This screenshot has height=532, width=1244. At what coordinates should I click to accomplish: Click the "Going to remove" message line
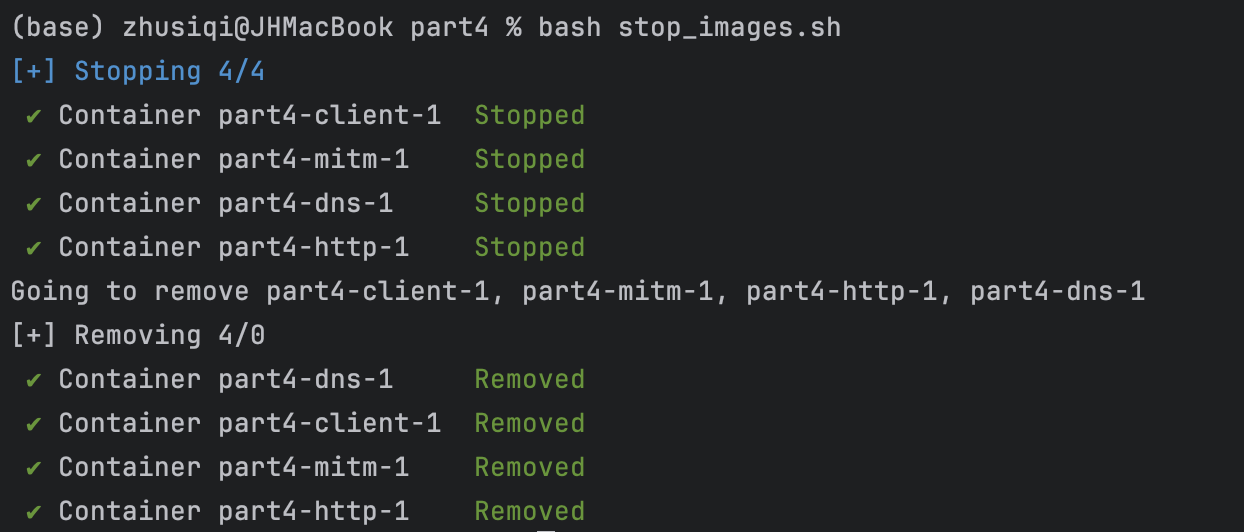coord(577,292)
